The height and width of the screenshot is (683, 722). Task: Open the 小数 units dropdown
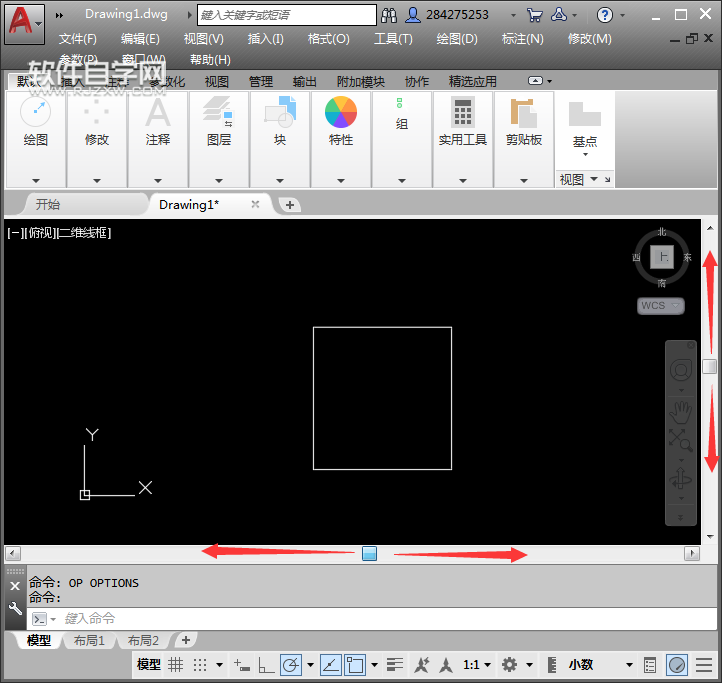(600, 665)
